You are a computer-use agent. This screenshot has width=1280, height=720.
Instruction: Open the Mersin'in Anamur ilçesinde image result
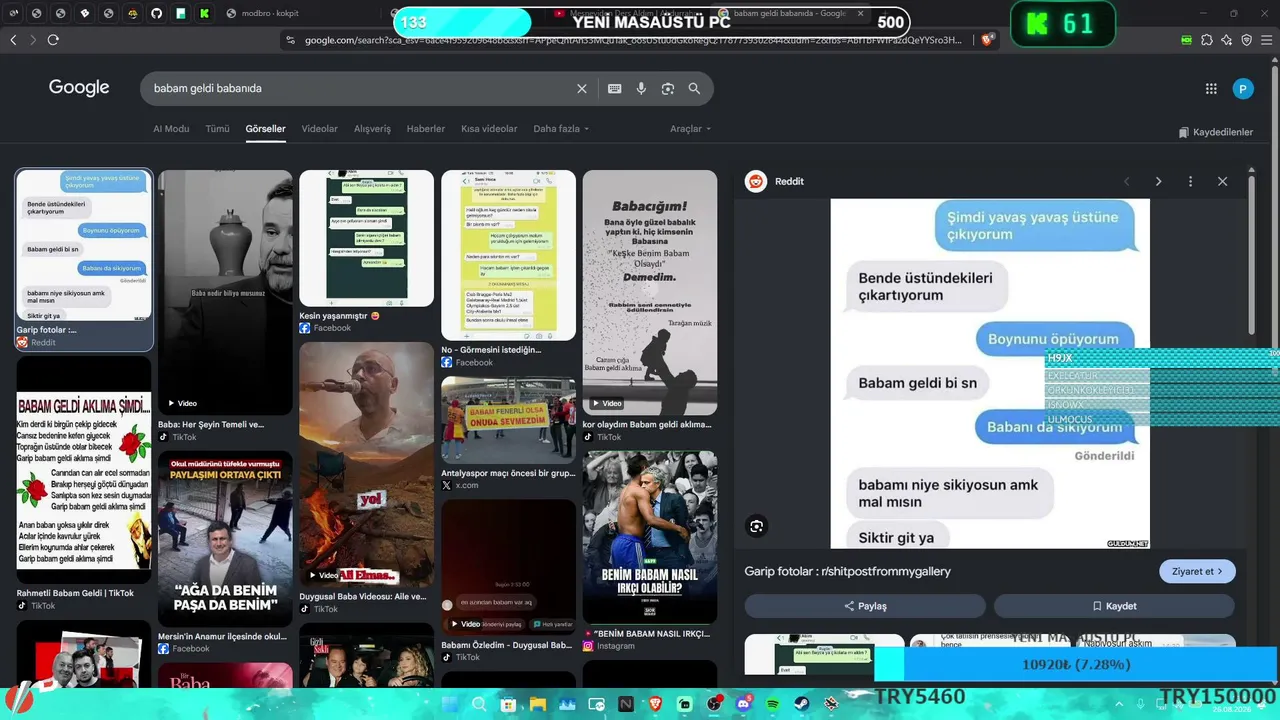tap(225, 539)
